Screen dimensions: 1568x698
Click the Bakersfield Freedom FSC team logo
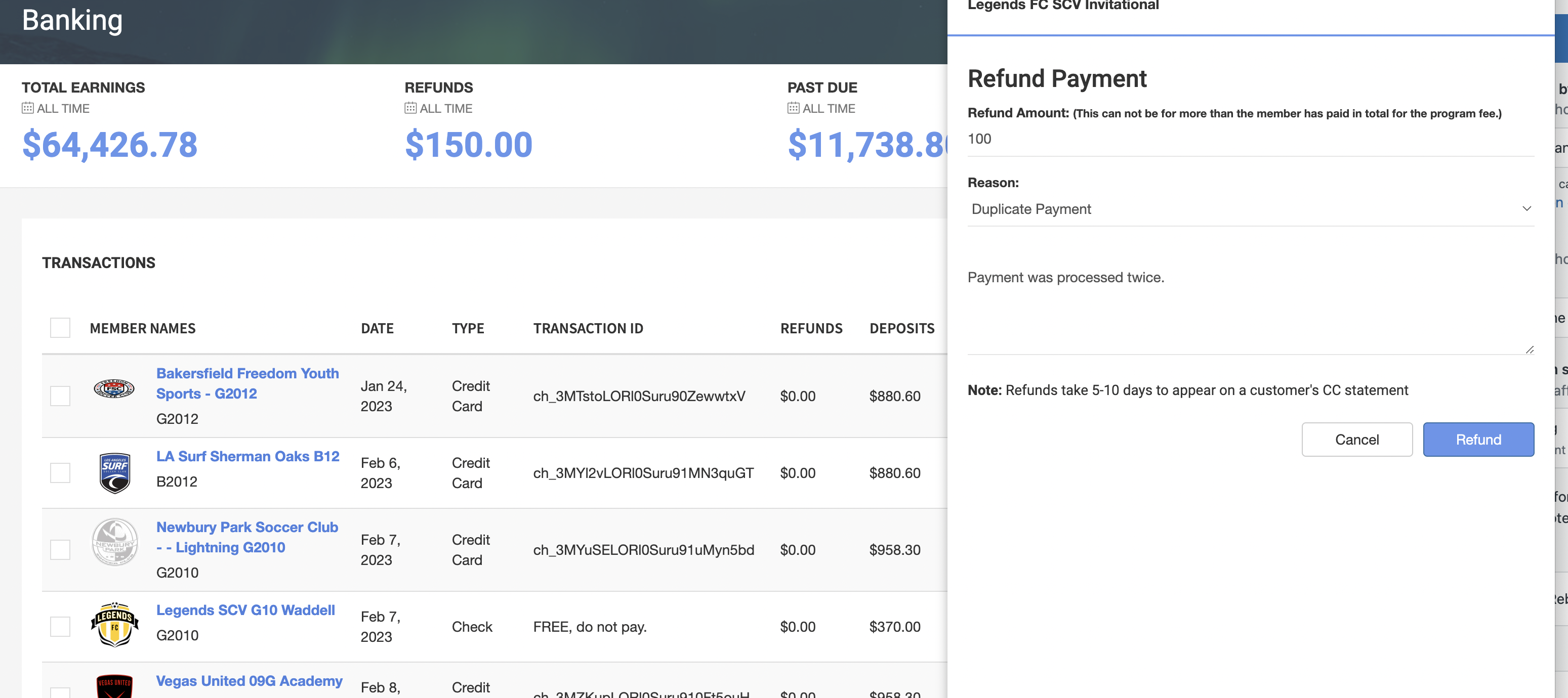click(x=114, y=387)
